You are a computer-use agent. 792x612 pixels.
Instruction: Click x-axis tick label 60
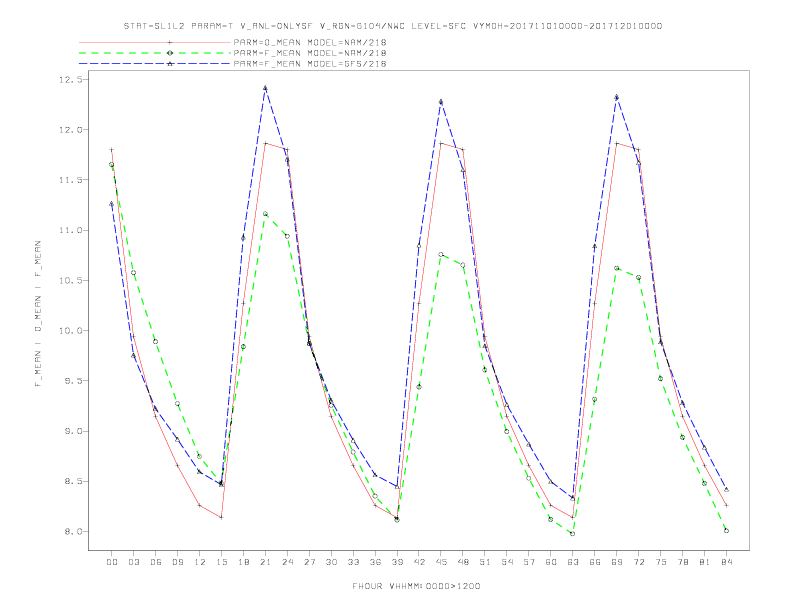click(551, 562)
